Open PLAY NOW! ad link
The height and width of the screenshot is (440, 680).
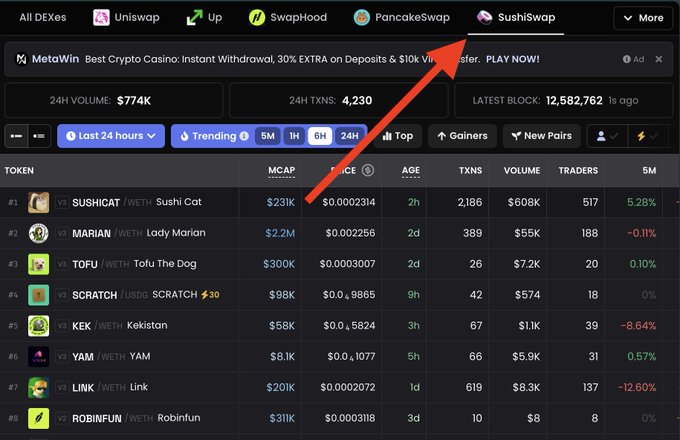pyautogui.click(x=513, y=59)
